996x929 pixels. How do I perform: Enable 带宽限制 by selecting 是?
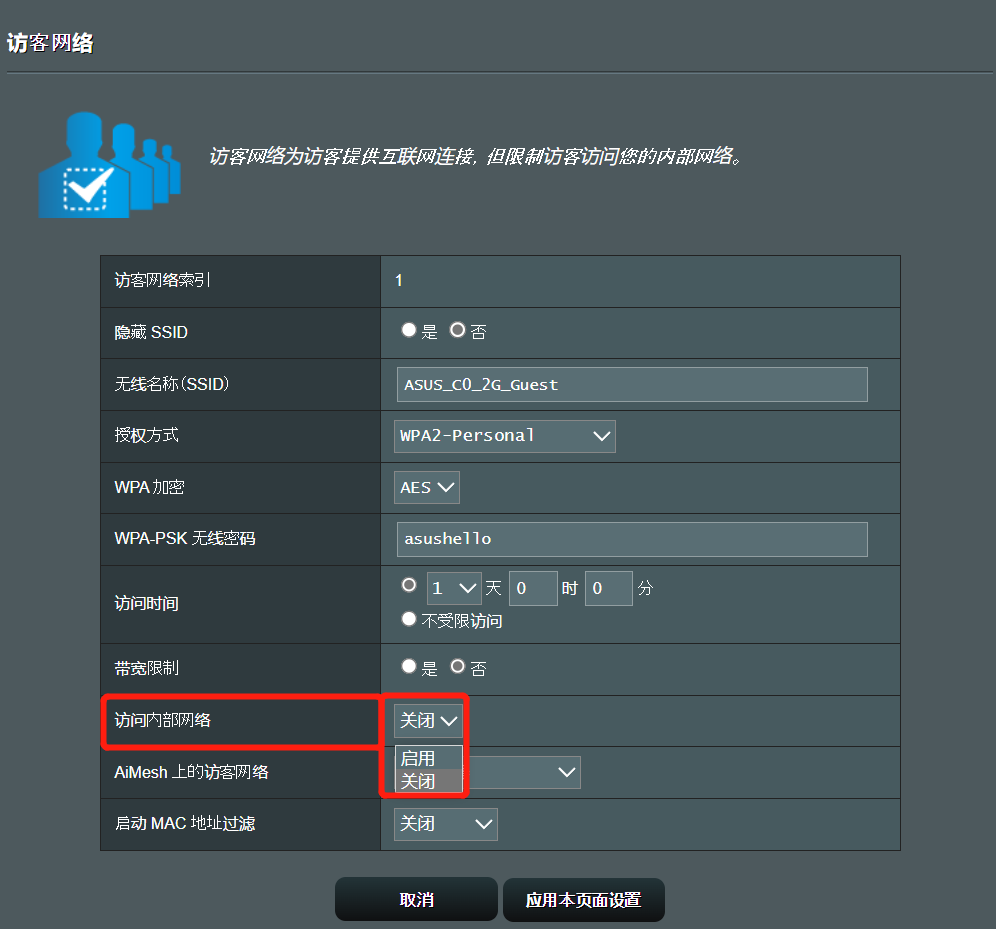pos(409,666)
